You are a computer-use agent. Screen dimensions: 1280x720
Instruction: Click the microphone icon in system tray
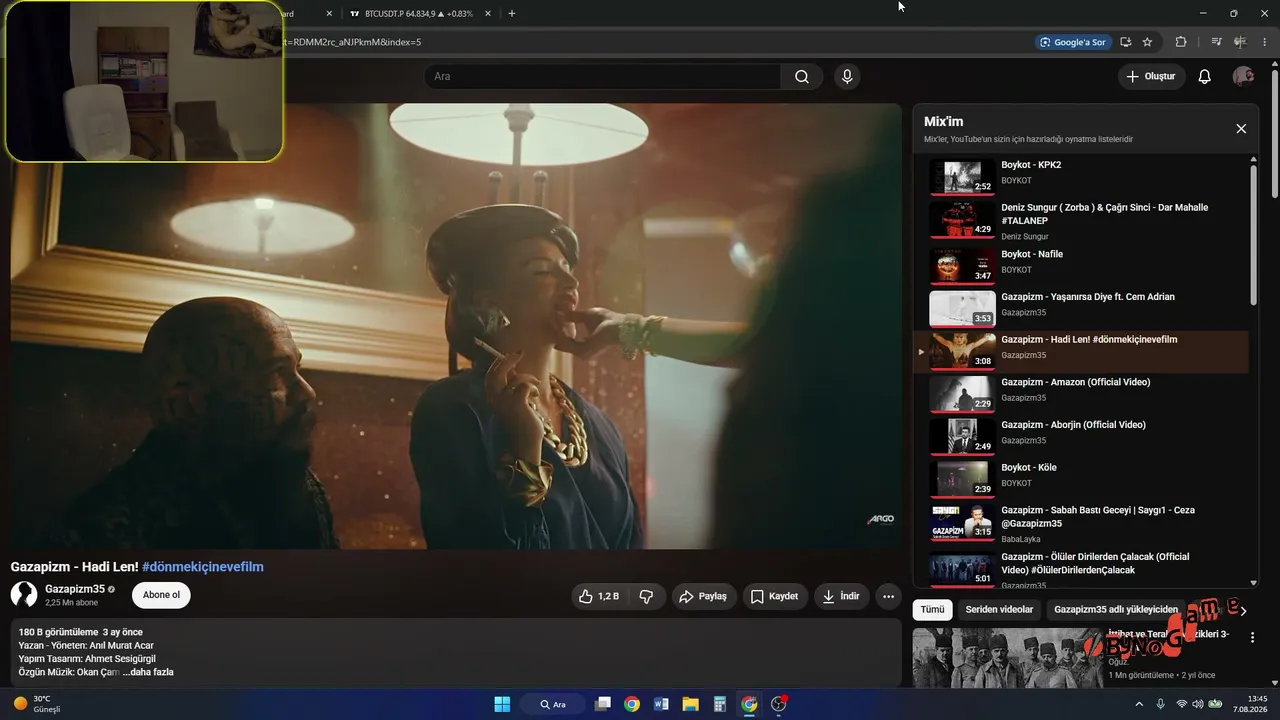pos(1160,704)
